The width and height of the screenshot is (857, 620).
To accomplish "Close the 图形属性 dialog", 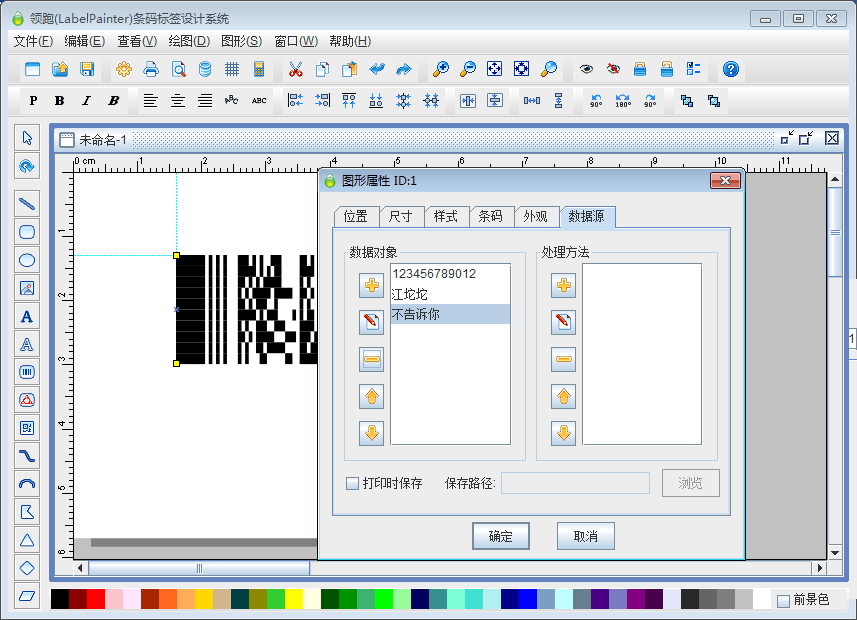I will click(725, 180).
